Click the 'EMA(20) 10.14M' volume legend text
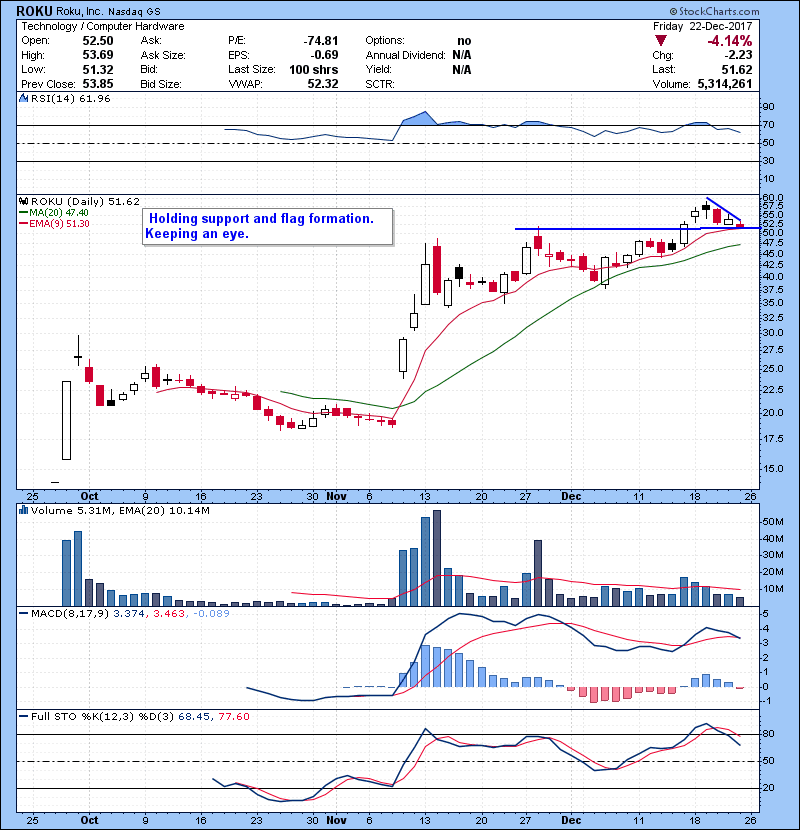 click(x=164, y=511)
